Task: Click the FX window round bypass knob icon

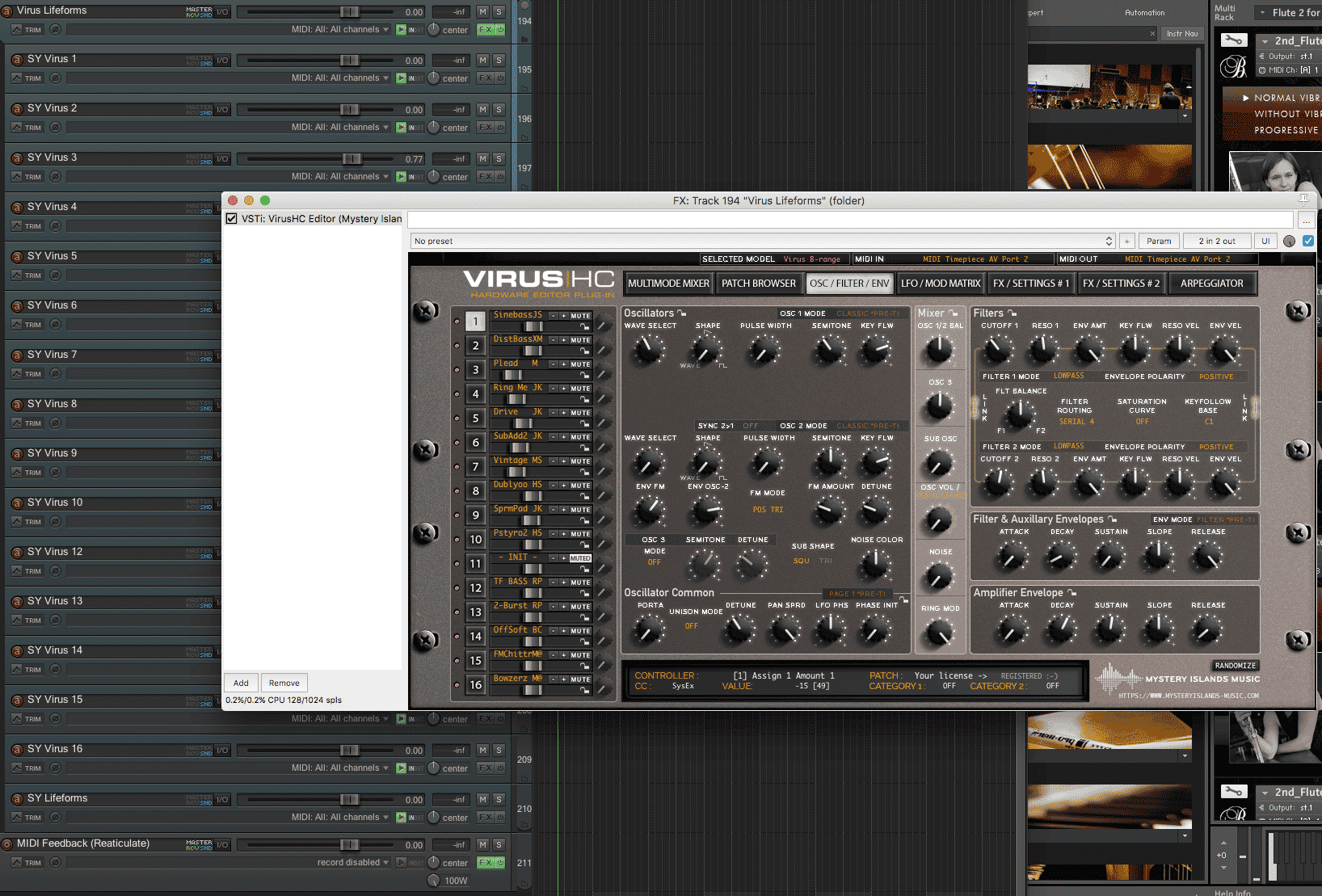Action: [x=1289, y=241]
